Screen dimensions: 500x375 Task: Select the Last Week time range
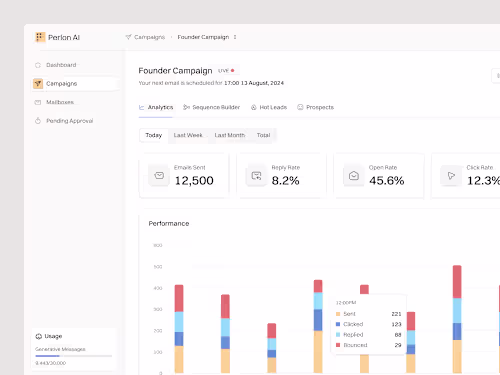188,135
